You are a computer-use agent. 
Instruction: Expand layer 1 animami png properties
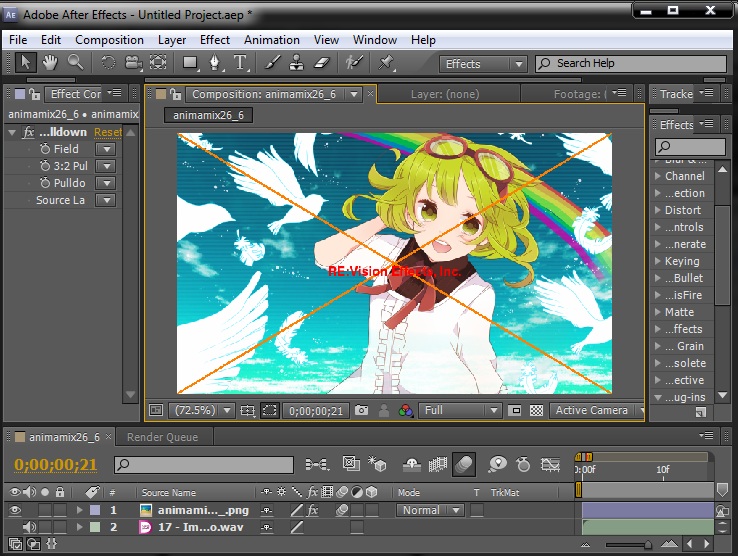80,510
